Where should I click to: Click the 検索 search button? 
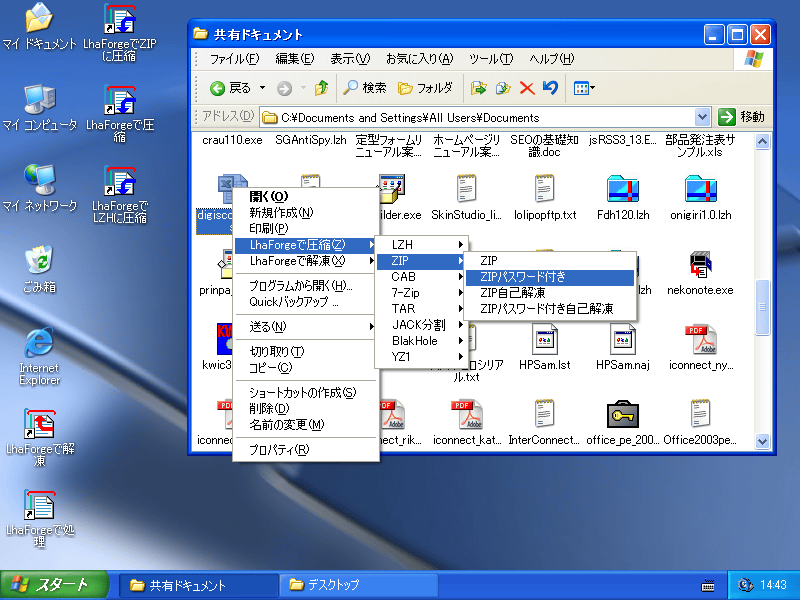click(x=365, y=88)
